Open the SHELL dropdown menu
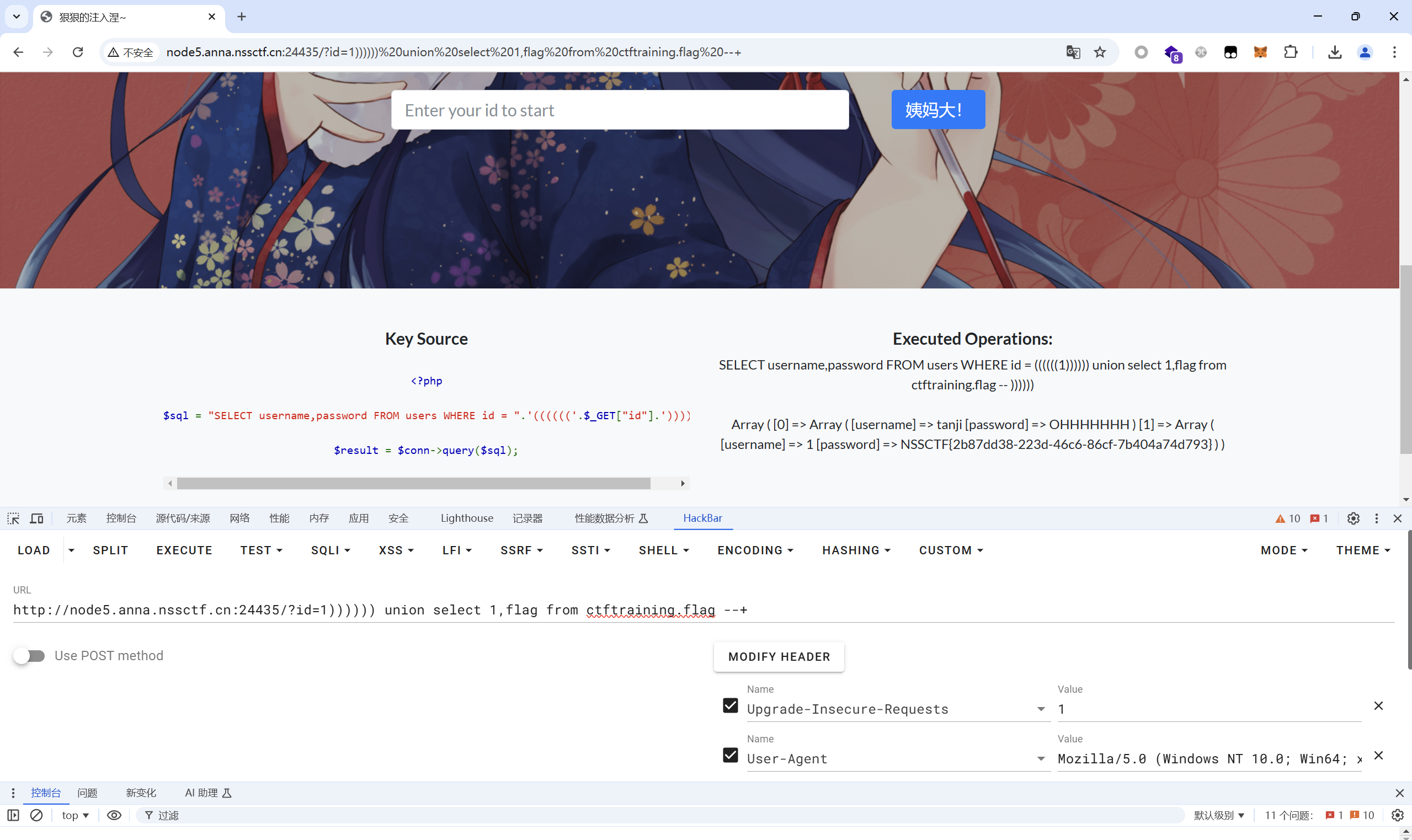Viewport: 1412px width, 840px height. (x=664, y=550)
